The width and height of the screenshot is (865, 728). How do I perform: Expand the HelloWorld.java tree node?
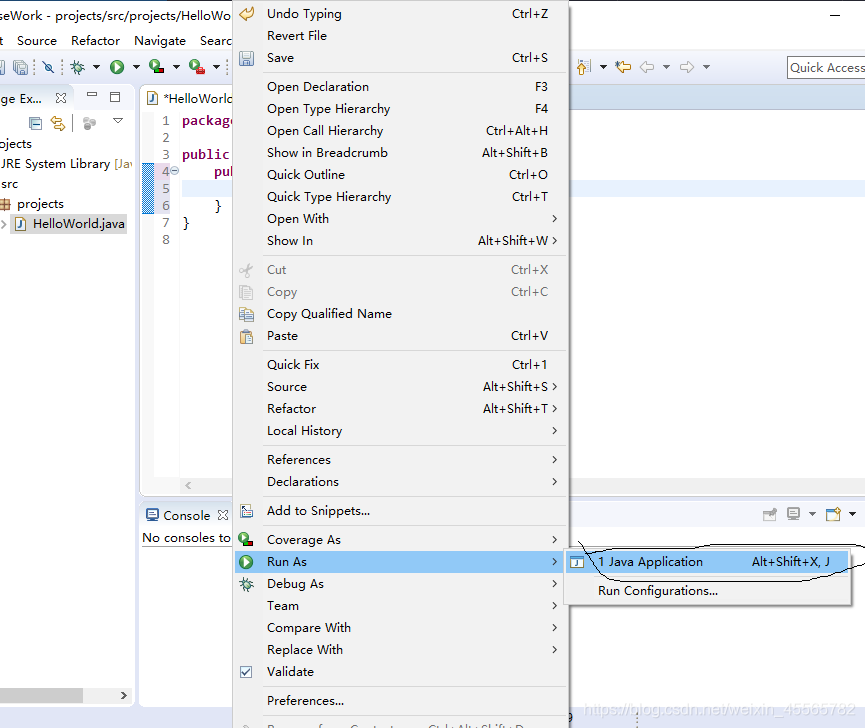[x=4, y=224]
